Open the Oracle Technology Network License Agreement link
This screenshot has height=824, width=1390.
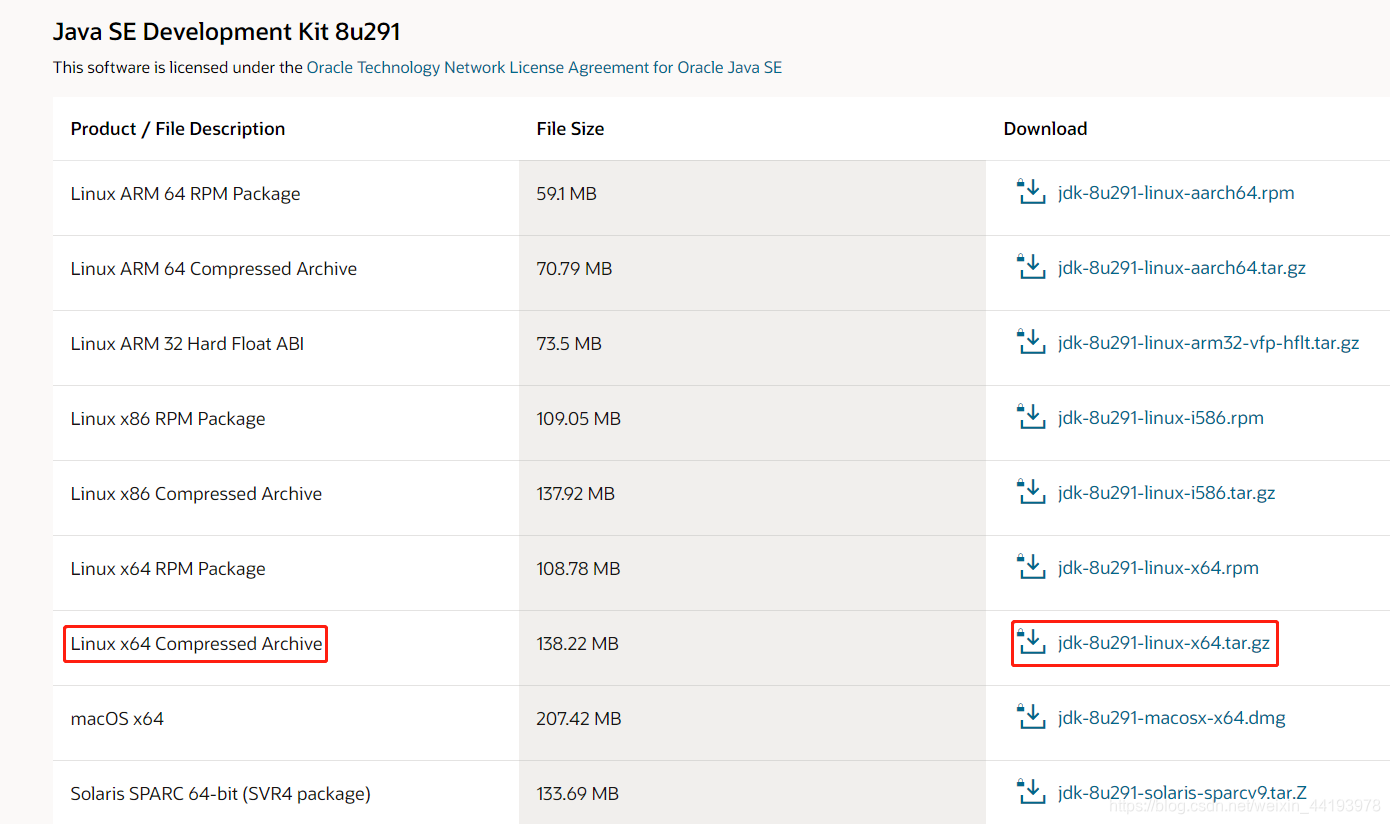click(544, 68)
